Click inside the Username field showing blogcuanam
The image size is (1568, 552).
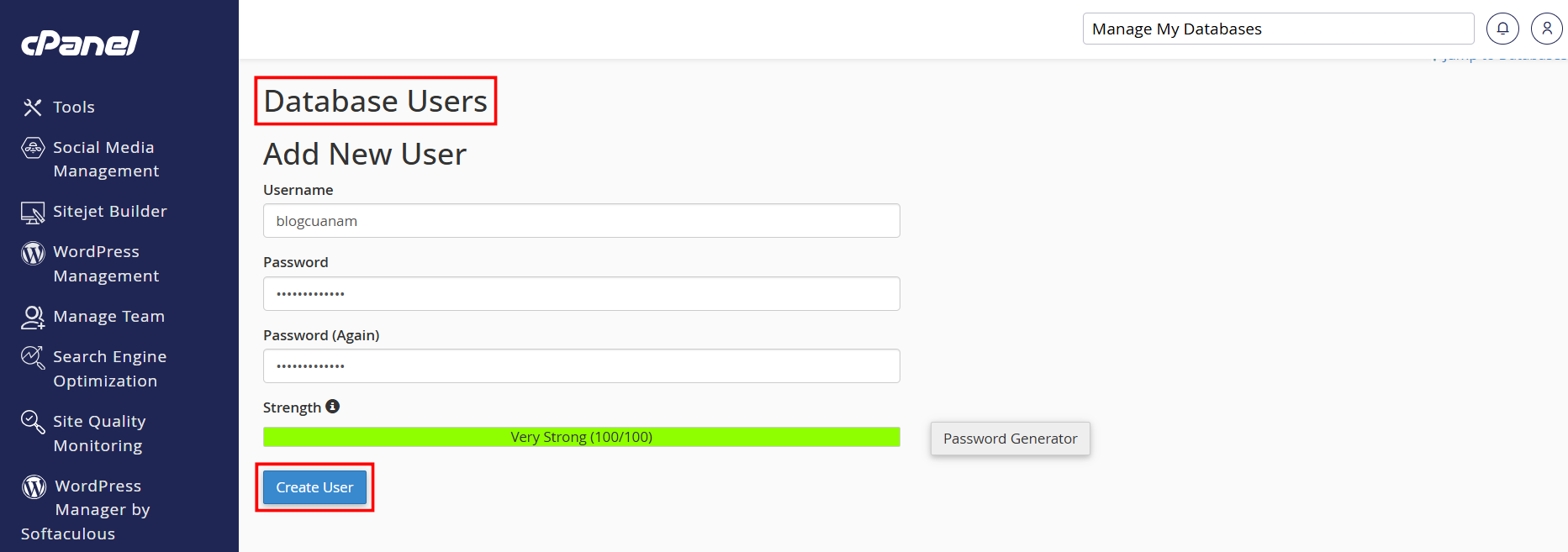(581, 220)
